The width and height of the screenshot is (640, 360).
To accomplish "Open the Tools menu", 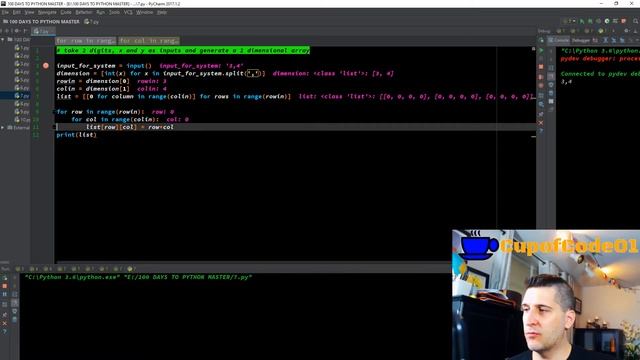I will pyautogui.click(x=114, y=12).
